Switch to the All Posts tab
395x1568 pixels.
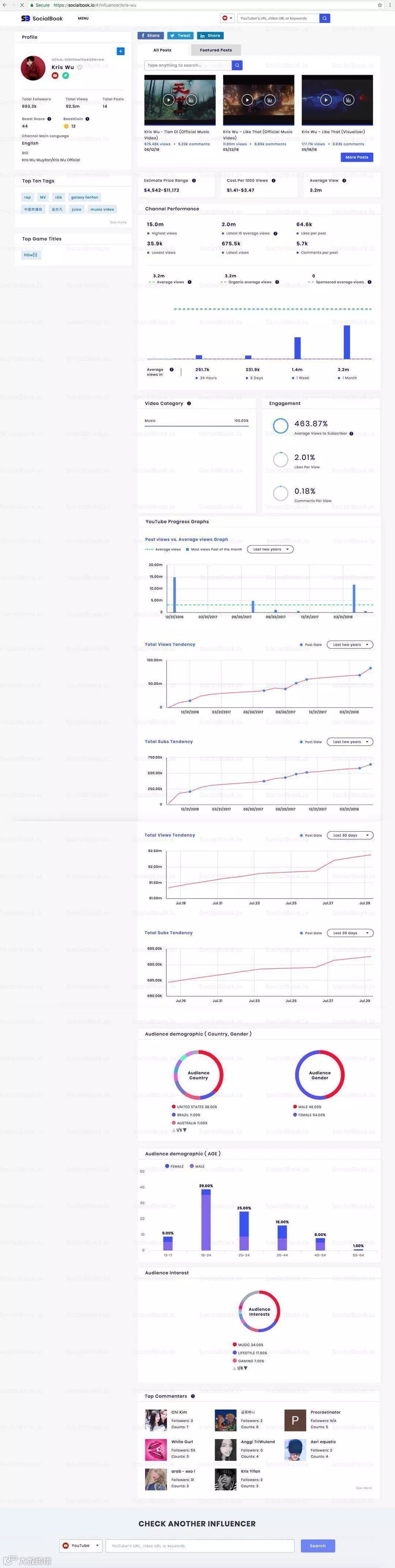click(162, 50)
